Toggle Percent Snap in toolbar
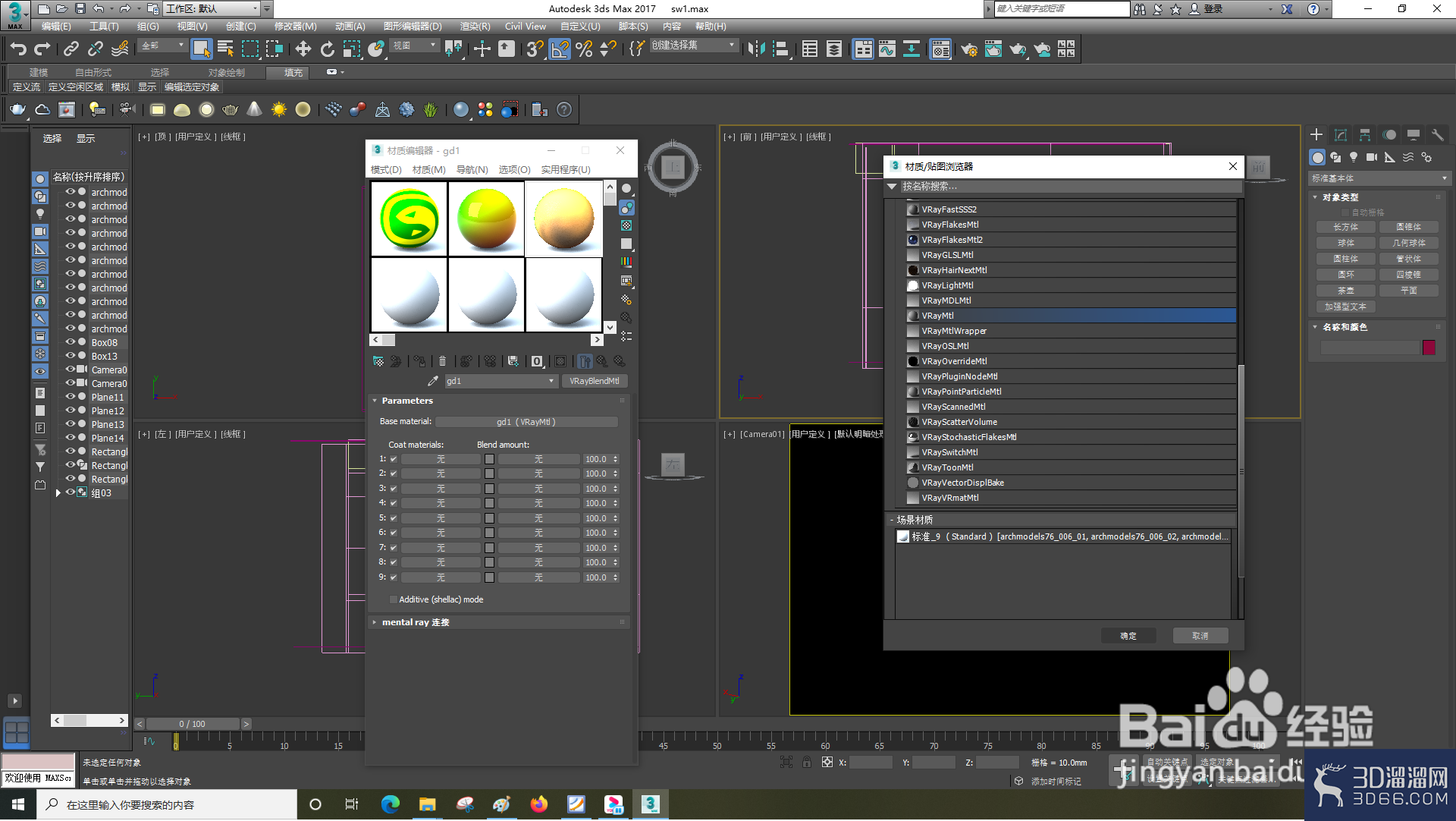Viewport: 1456px width, 821px height. [x=584, y=49]
